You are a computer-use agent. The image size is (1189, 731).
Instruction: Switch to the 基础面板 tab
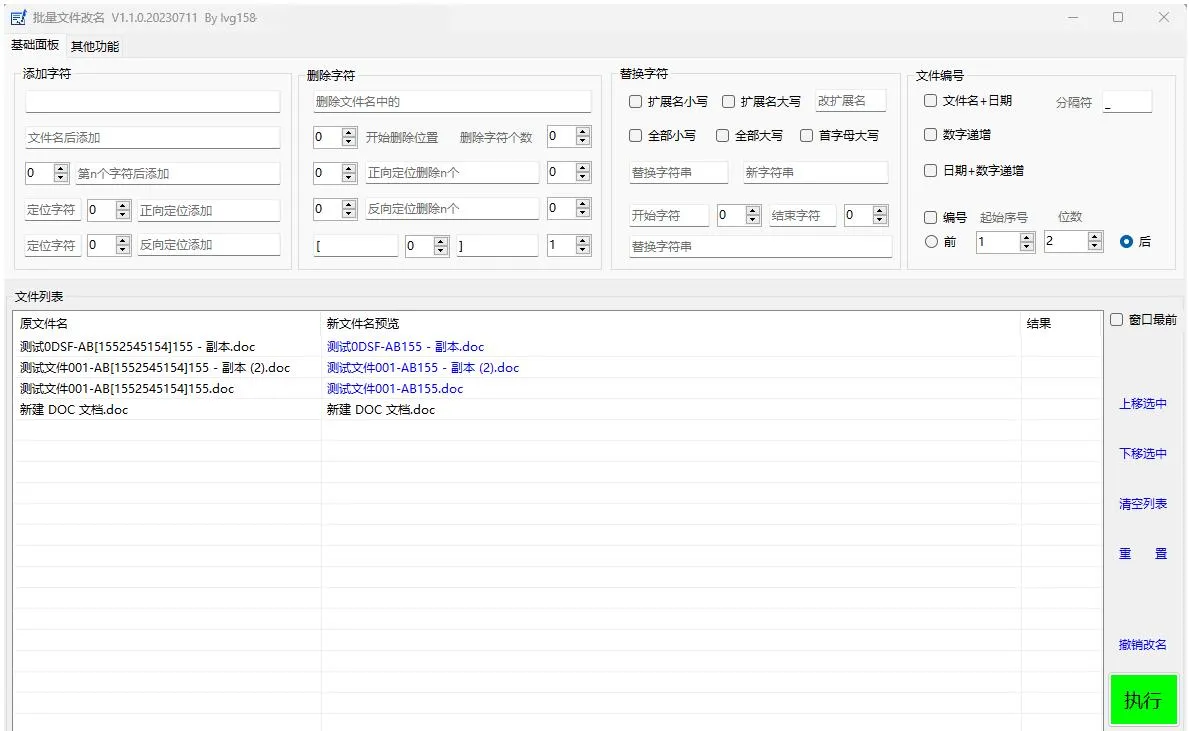[x=35, y=45]
